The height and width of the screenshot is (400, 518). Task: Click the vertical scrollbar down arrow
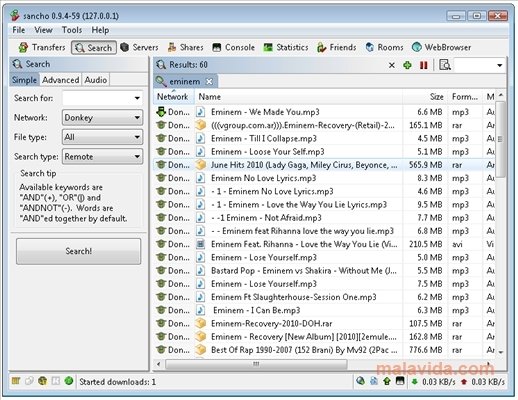tap(501, 352)
